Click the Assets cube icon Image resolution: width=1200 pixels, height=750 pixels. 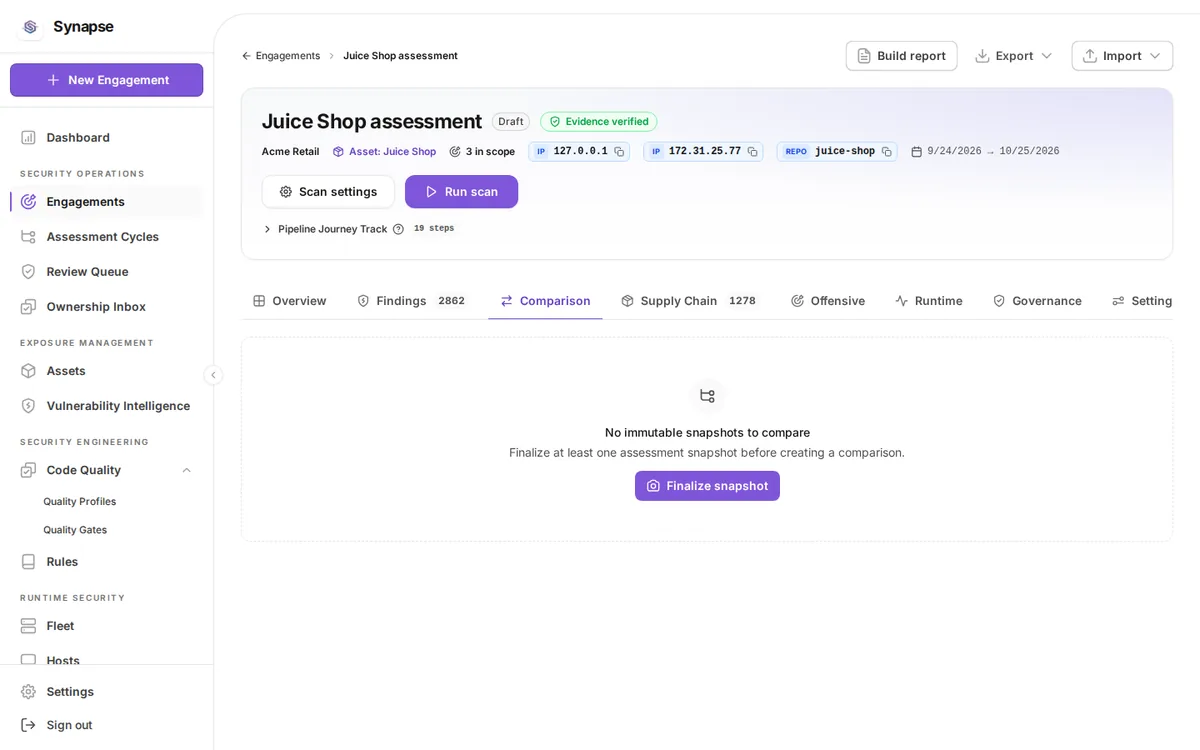click(28, 371)
